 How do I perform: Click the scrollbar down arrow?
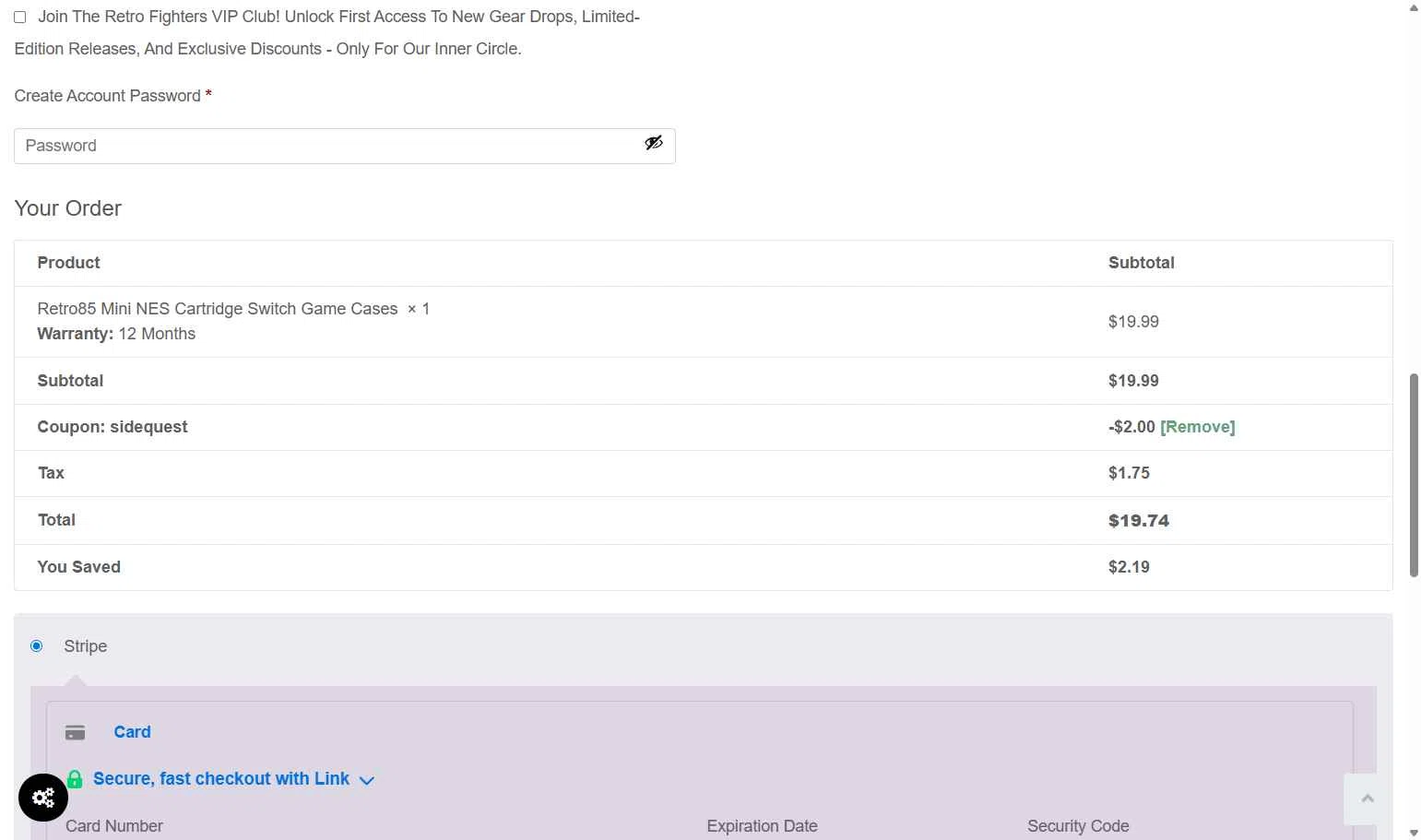pos(1414,833)
